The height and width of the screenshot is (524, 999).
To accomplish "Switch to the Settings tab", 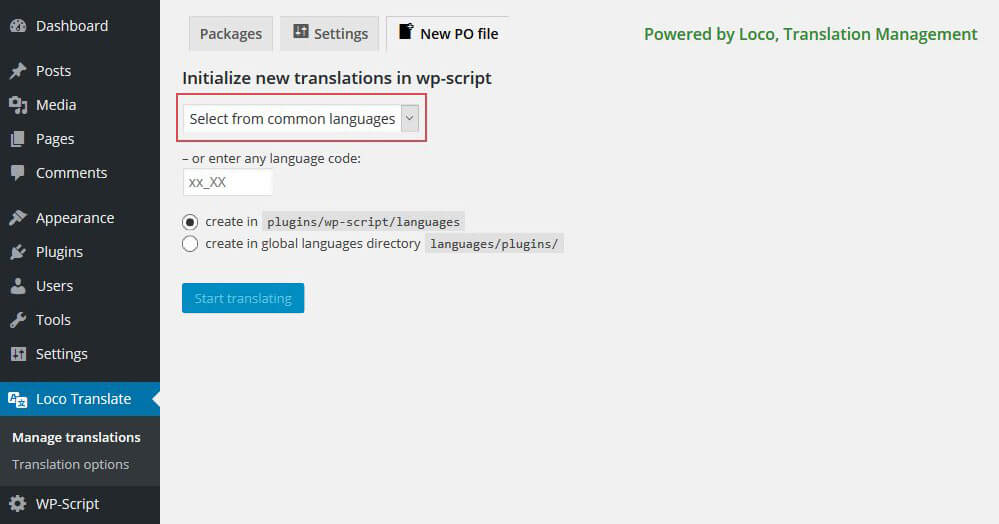I will click(330, 34).
